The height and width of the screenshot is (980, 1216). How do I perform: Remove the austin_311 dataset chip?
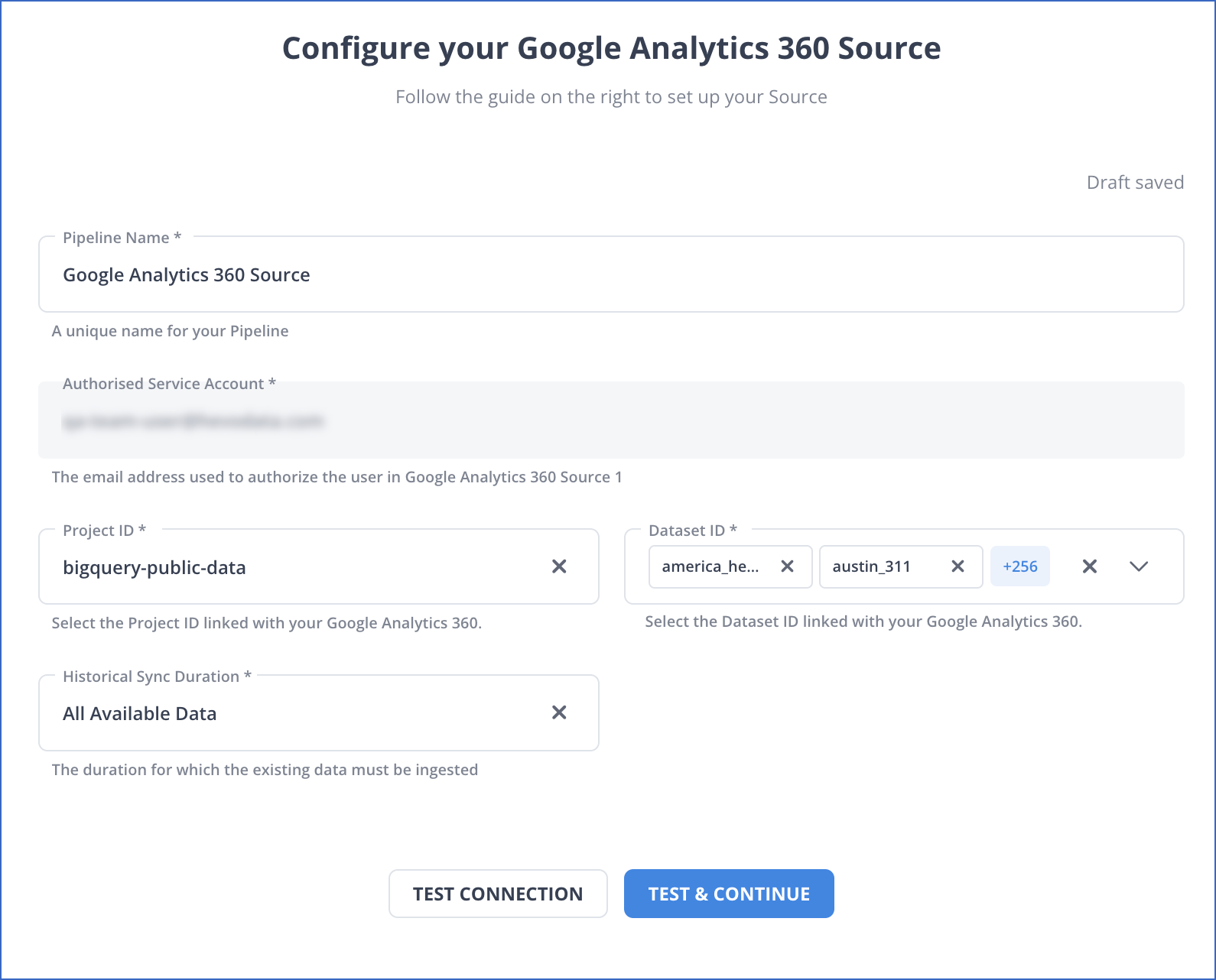958,566
